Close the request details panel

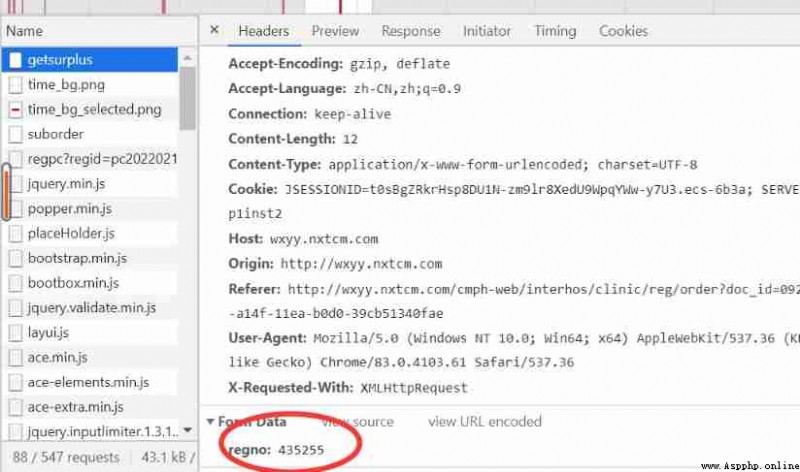(214, 30)
